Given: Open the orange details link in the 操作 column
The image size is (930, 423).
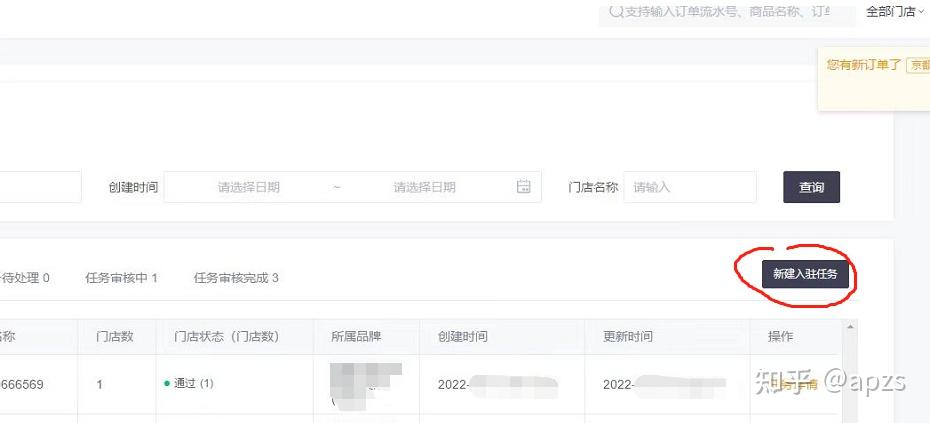Looking at the screenshot, I should coord(793,384).
